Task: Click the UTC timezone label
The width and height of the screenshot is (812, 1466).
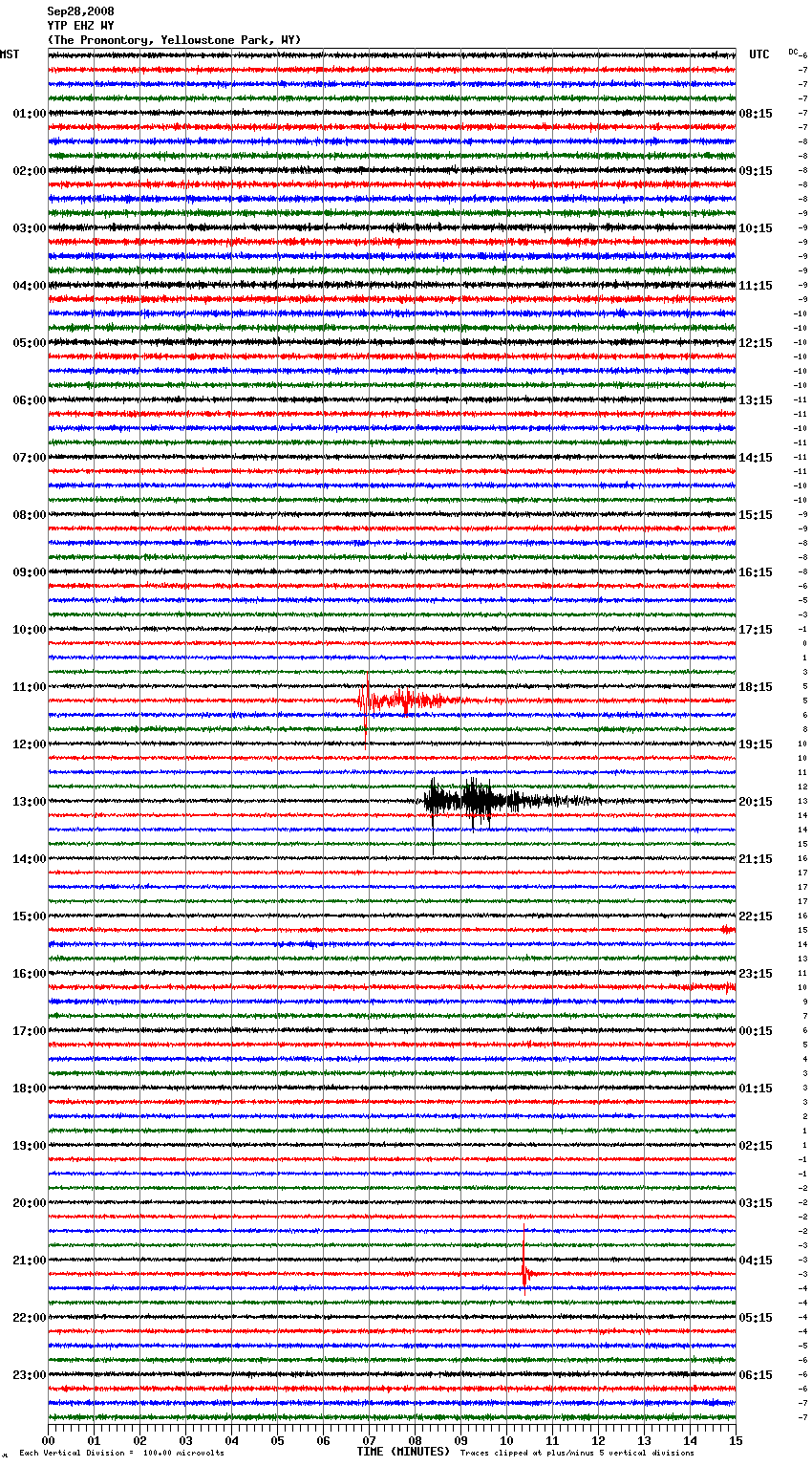Action: click(759, 54)
